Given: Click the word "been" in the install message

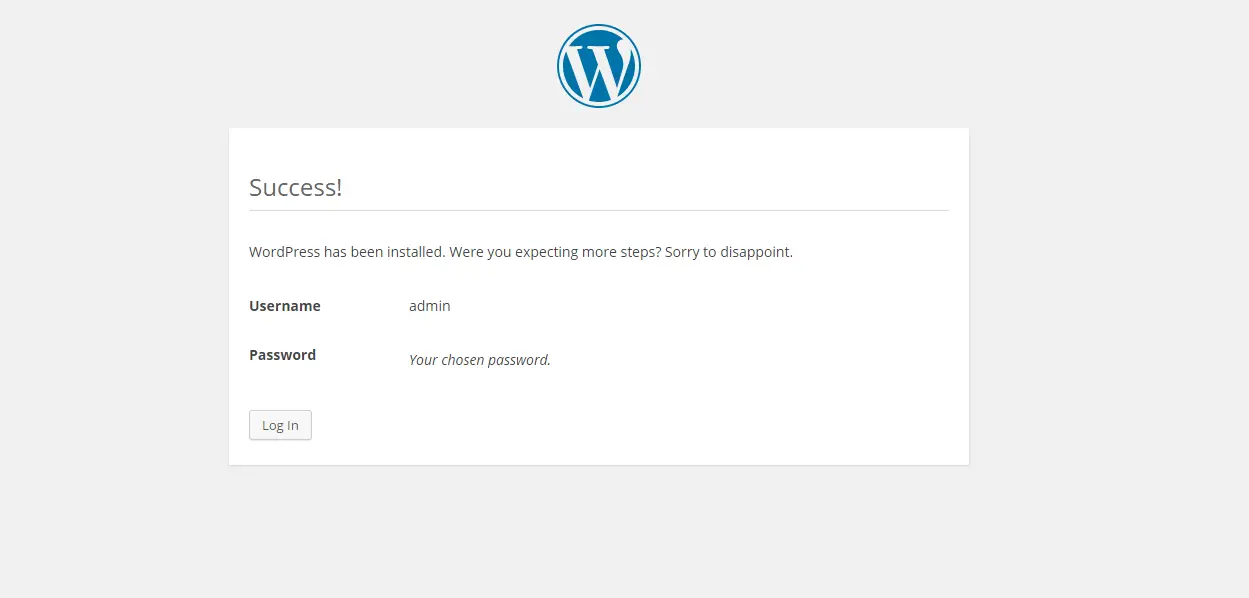Looking at the screenshot, I should 366,252.
